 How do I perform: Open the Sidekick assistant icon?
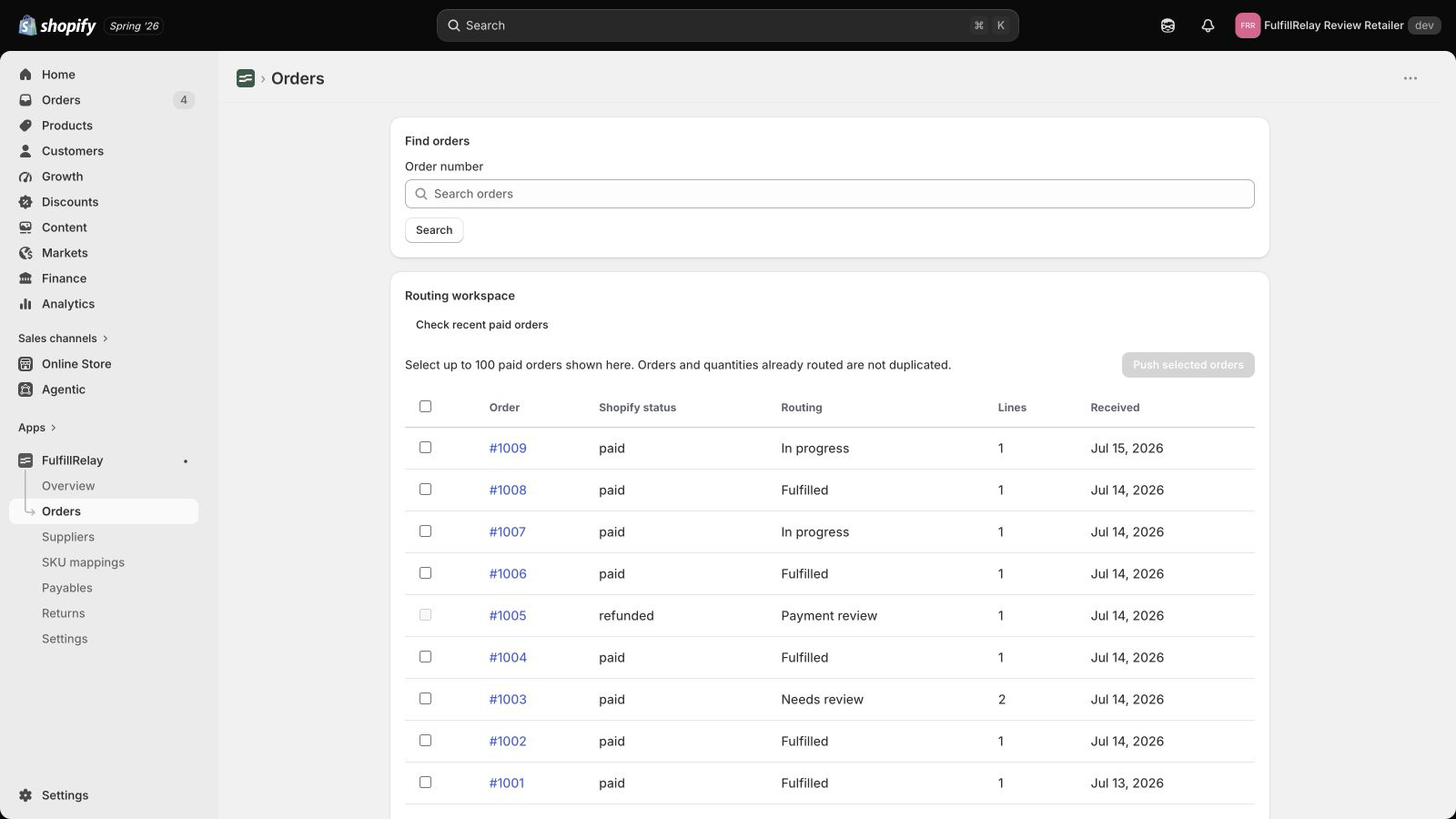1168,25
